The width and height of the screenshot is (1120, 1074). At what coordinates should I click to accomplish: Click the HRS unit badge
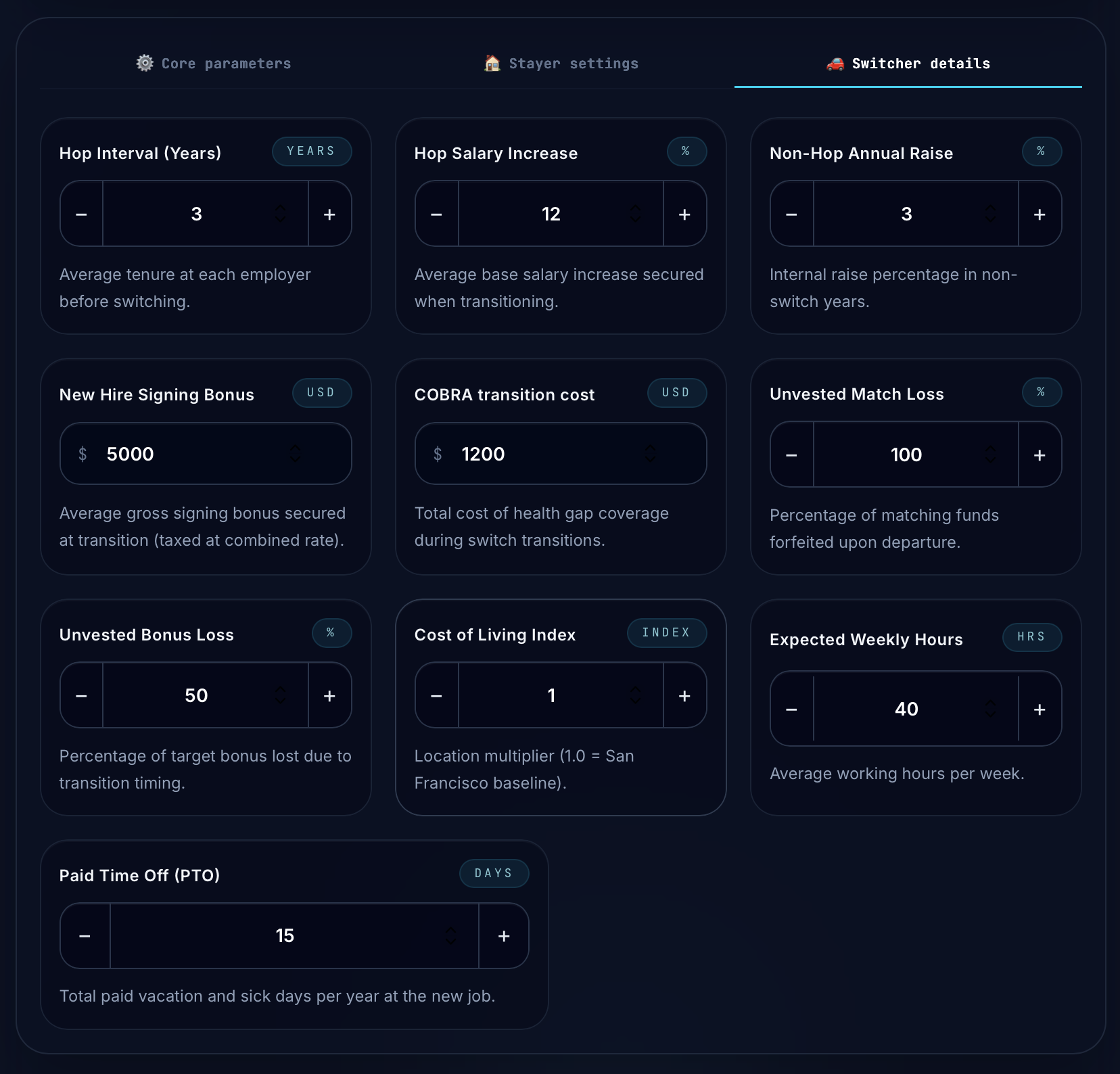1032,637
